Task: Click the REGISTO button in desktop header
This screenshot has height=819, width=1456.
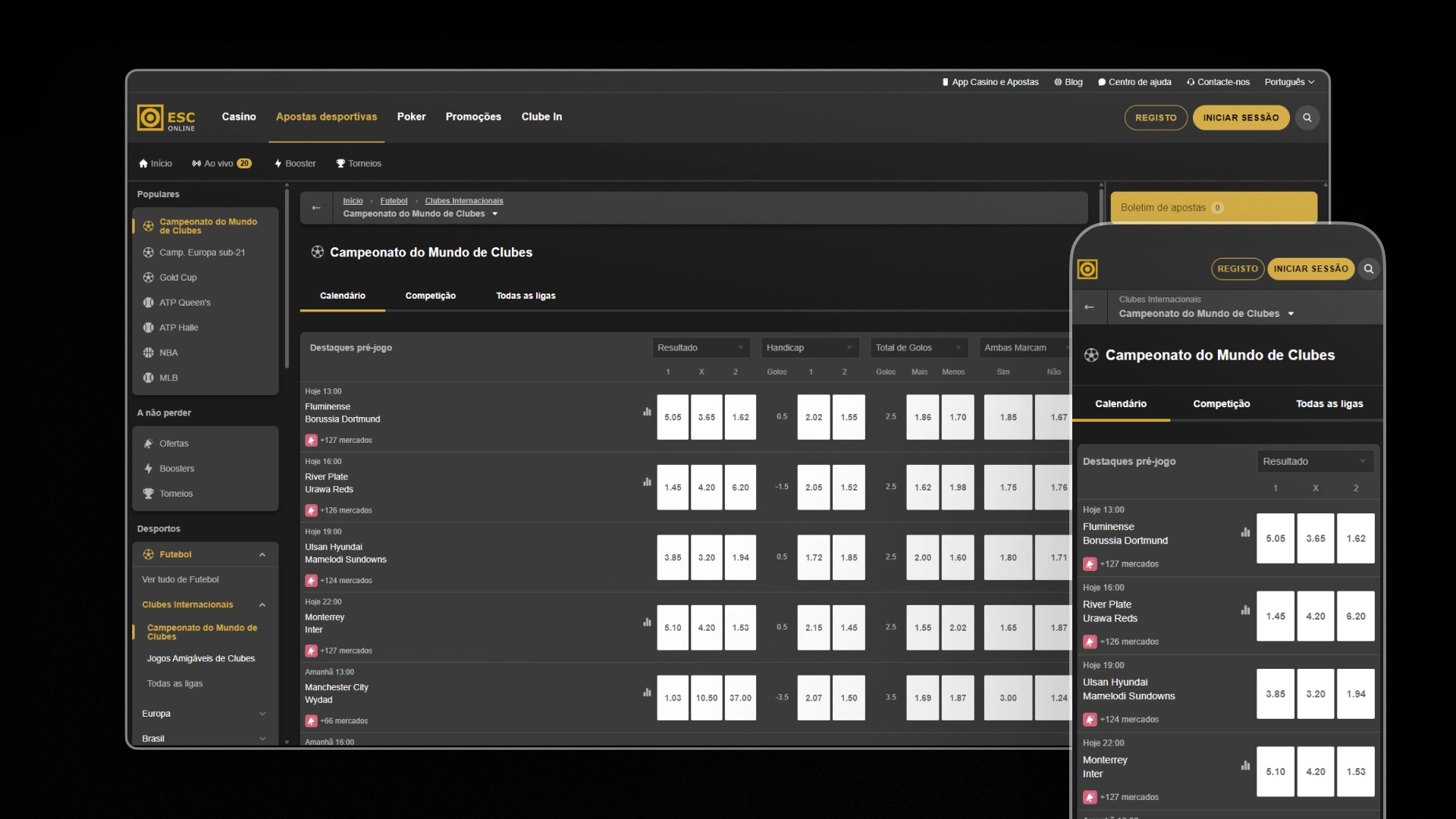Action: coord(1156,118)
